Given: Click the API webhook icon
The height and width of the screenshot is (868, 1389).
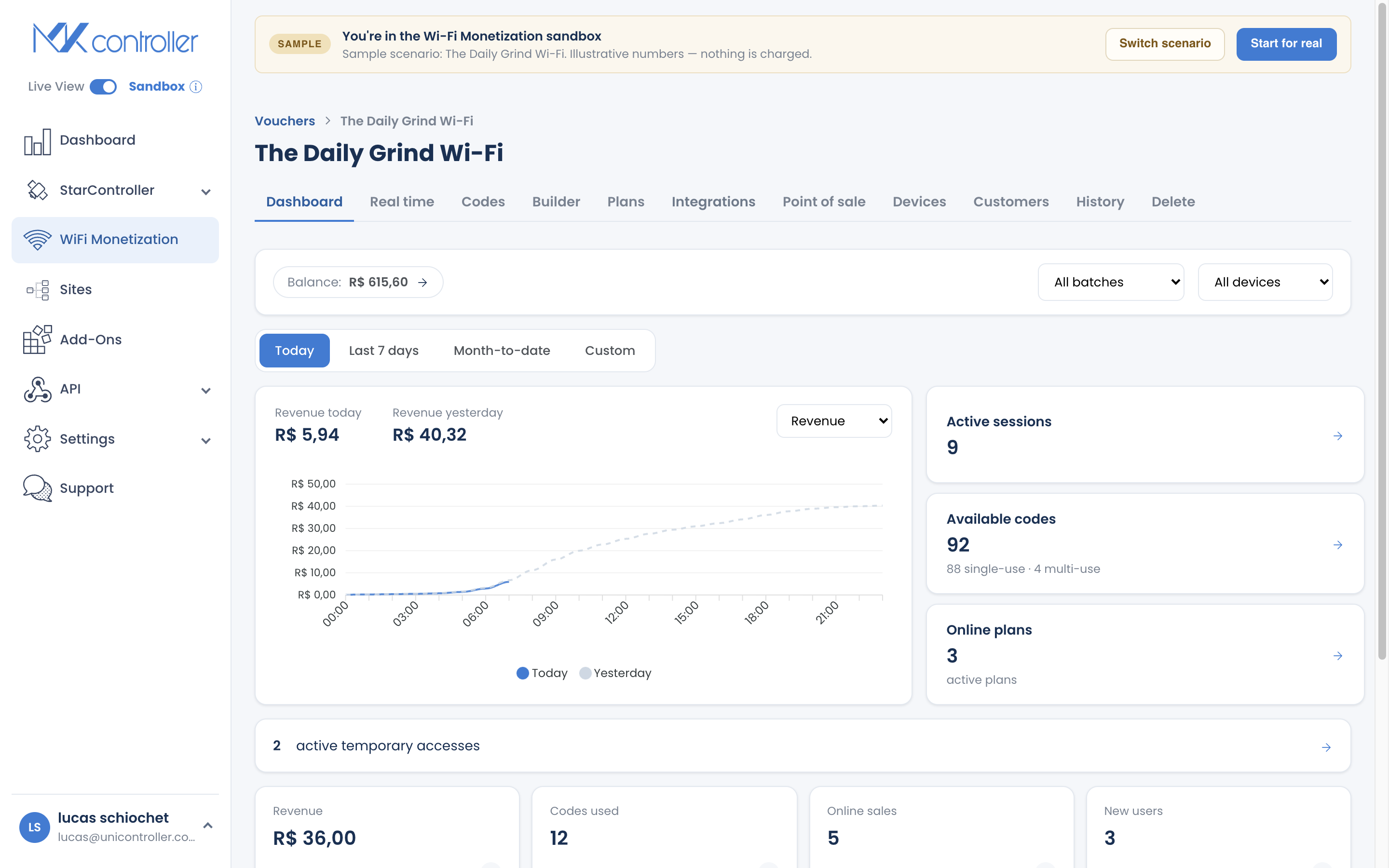Looking at the screenshot, I should [37, 389].
